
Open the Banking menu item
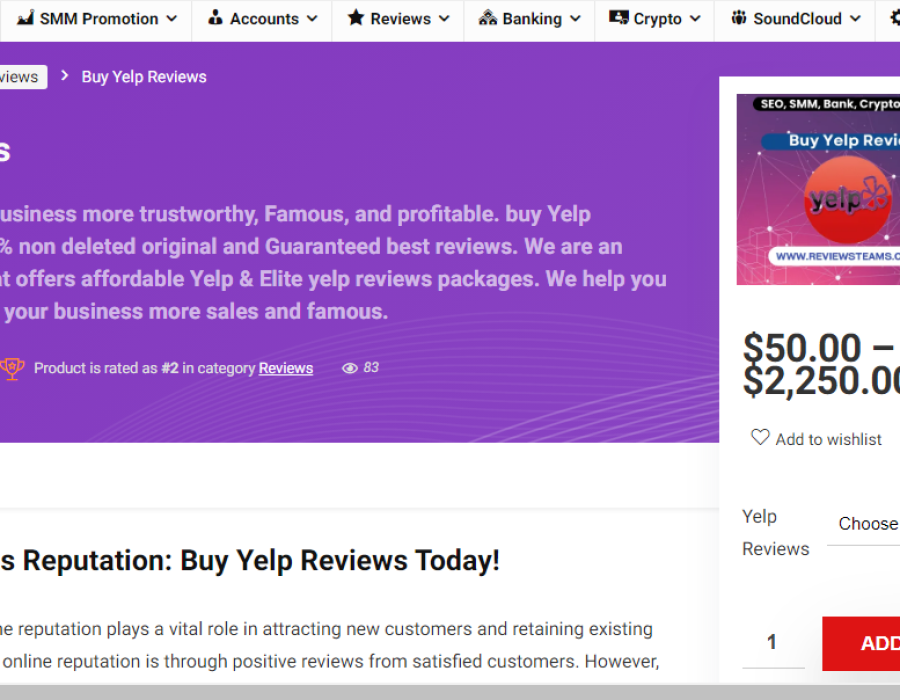tap(532, 19)
